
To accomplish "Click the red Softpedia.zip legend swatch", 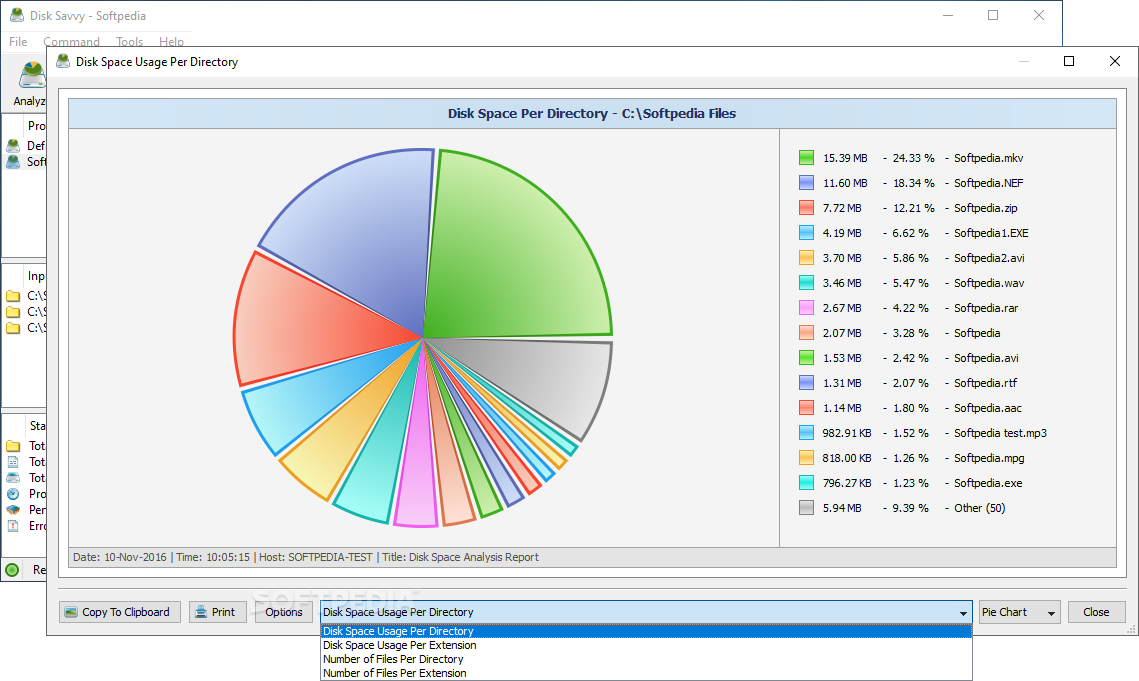I will click(806, 208).
